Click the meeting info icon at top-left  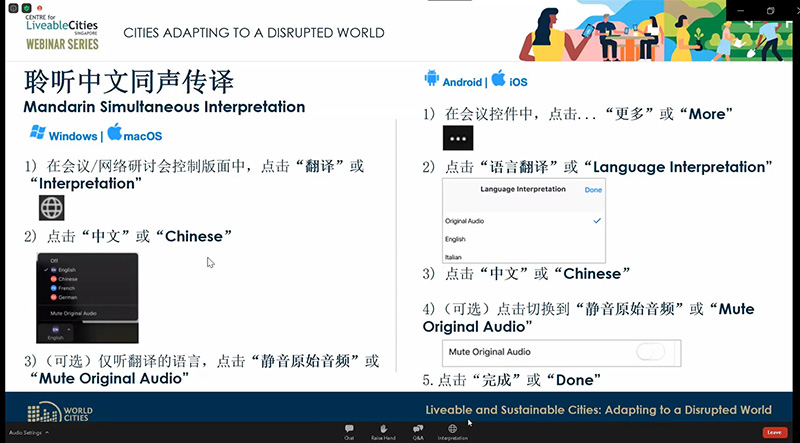pos(11,10)
